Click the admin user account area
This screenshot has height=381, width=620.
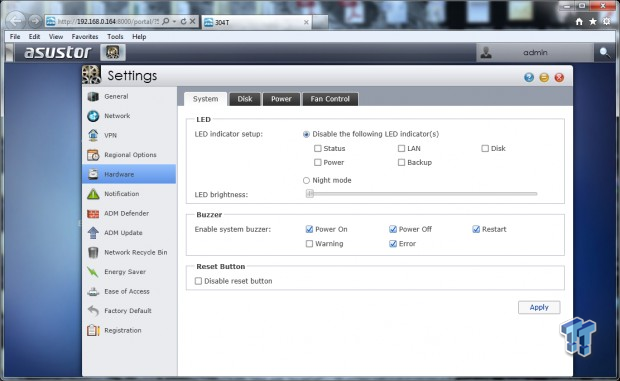(x=535, y=53)
